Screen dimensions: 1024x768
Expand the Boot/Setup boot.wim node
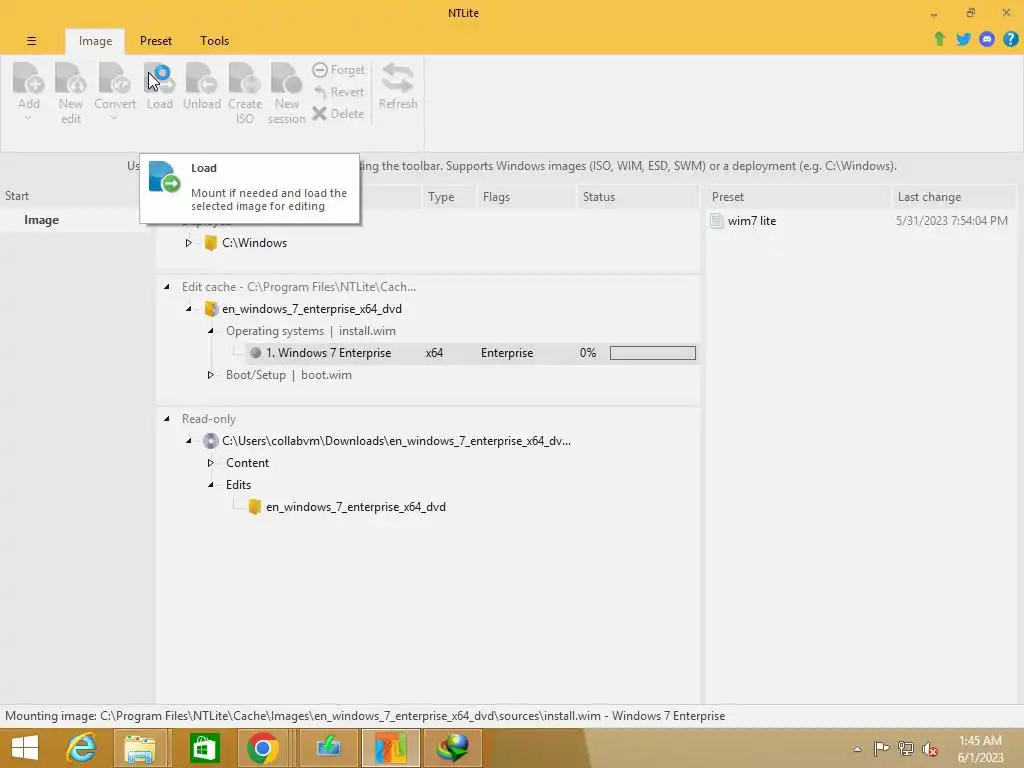(210, 375)
